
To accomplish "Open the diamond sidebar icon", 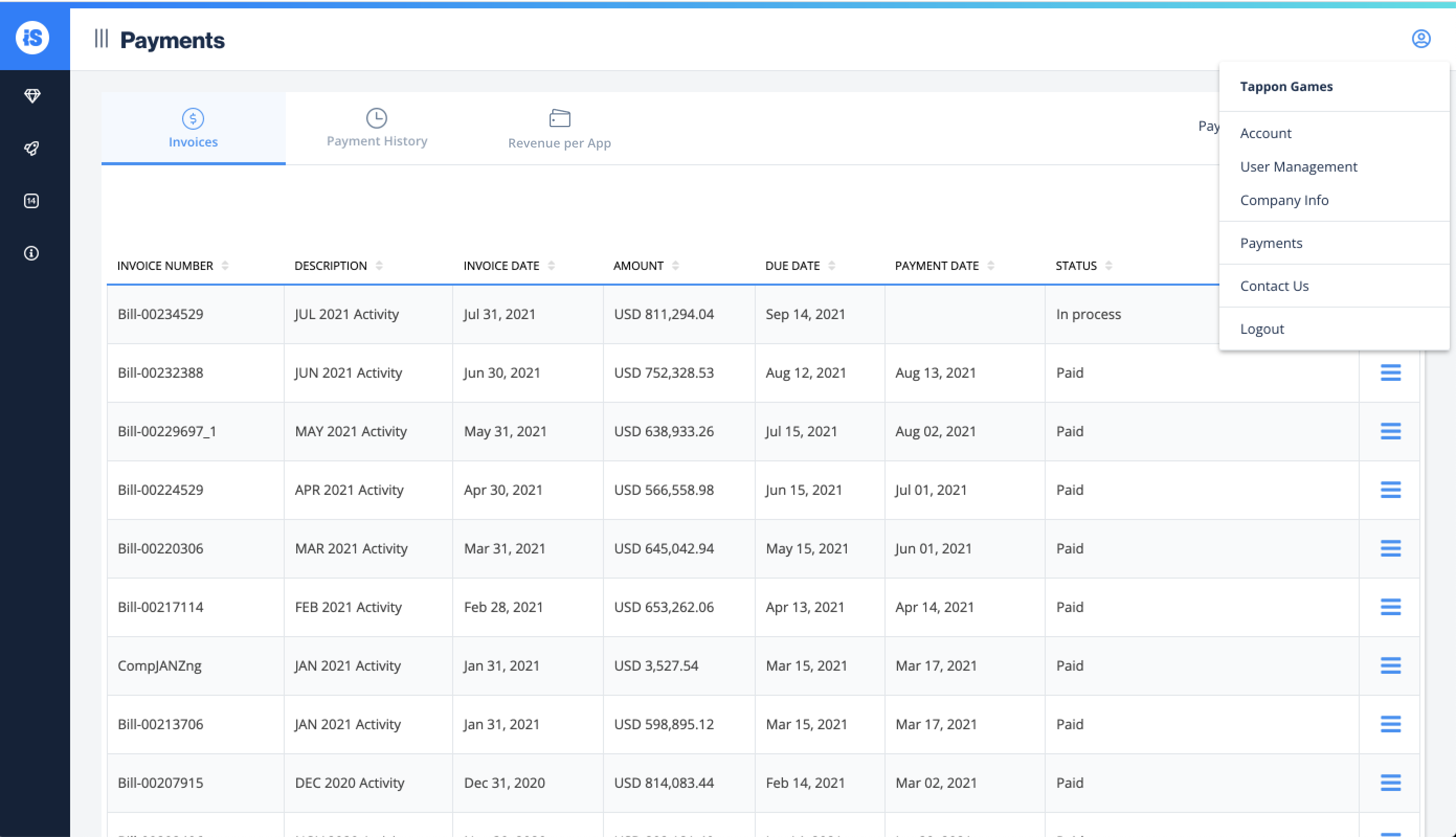I will [32, 96].
